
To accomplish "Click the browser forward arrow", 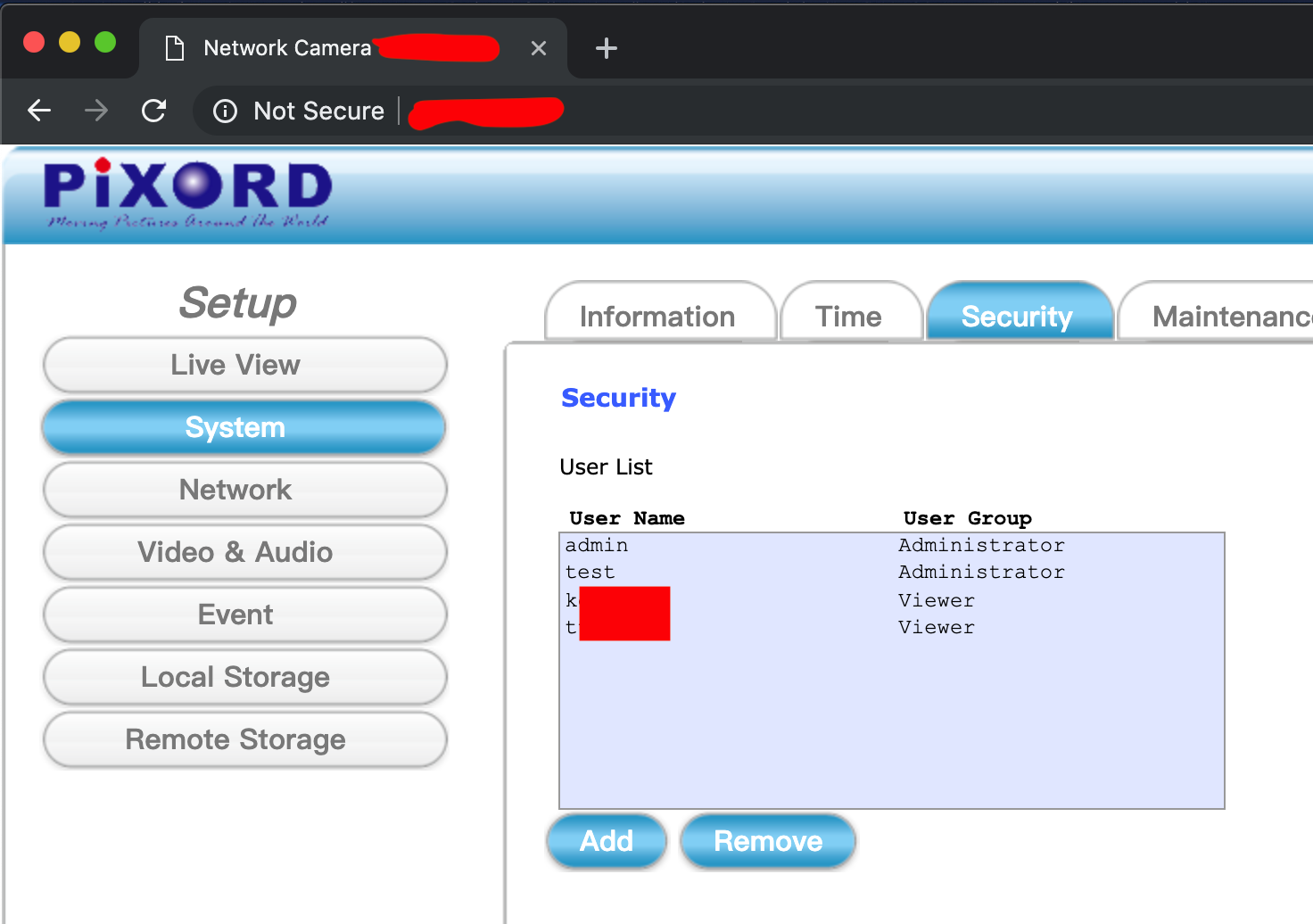I will pyautogui.click(x=96, y=111).
